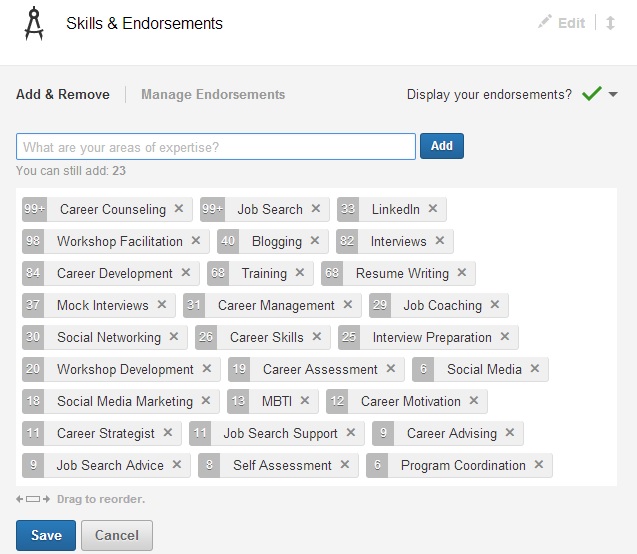Remove the Program Coordination skill
637x554 pixels.
click(x=539, y=465)
